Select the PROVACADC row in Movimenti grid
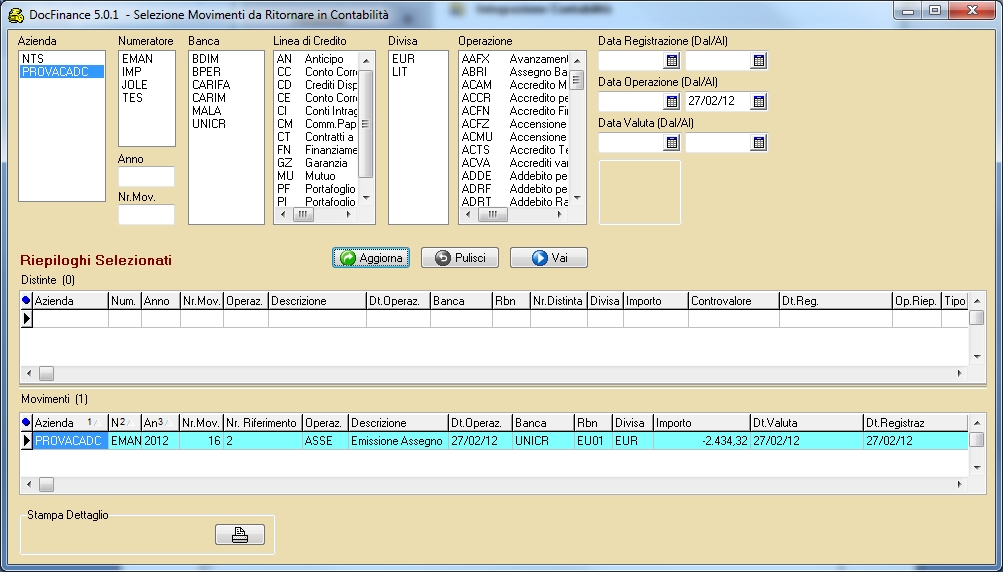Image resolution: width=1003 pixels, height=572 pixels. [68, 441]
